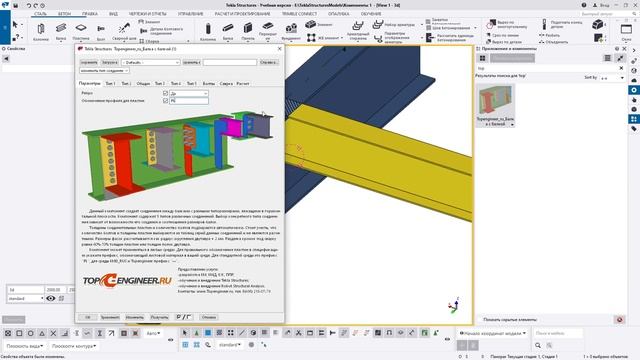Open Applications and components side pane icon
This screenshot has height=360, width=640.
tap(633, 119)
